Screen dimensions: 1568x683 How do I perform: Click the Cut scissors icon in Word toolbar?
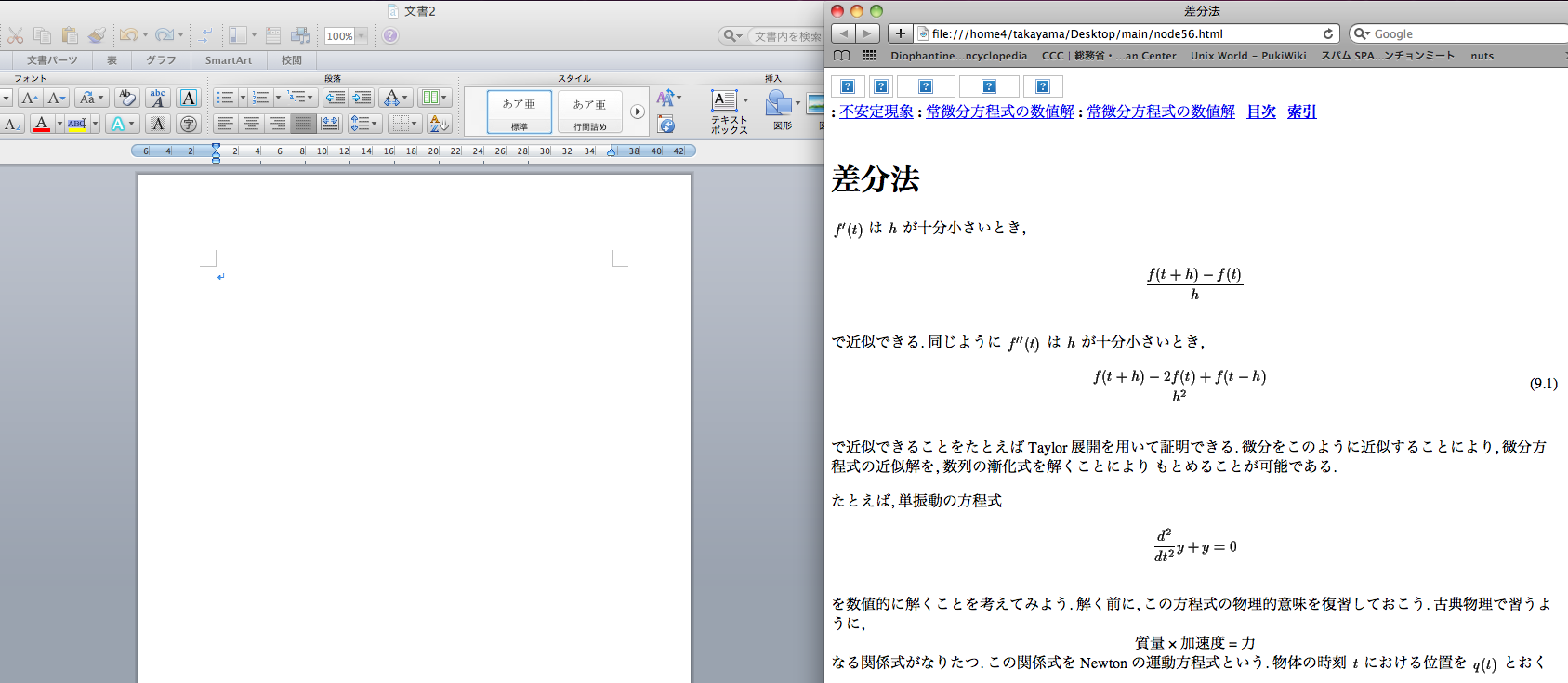coord(16,35)
